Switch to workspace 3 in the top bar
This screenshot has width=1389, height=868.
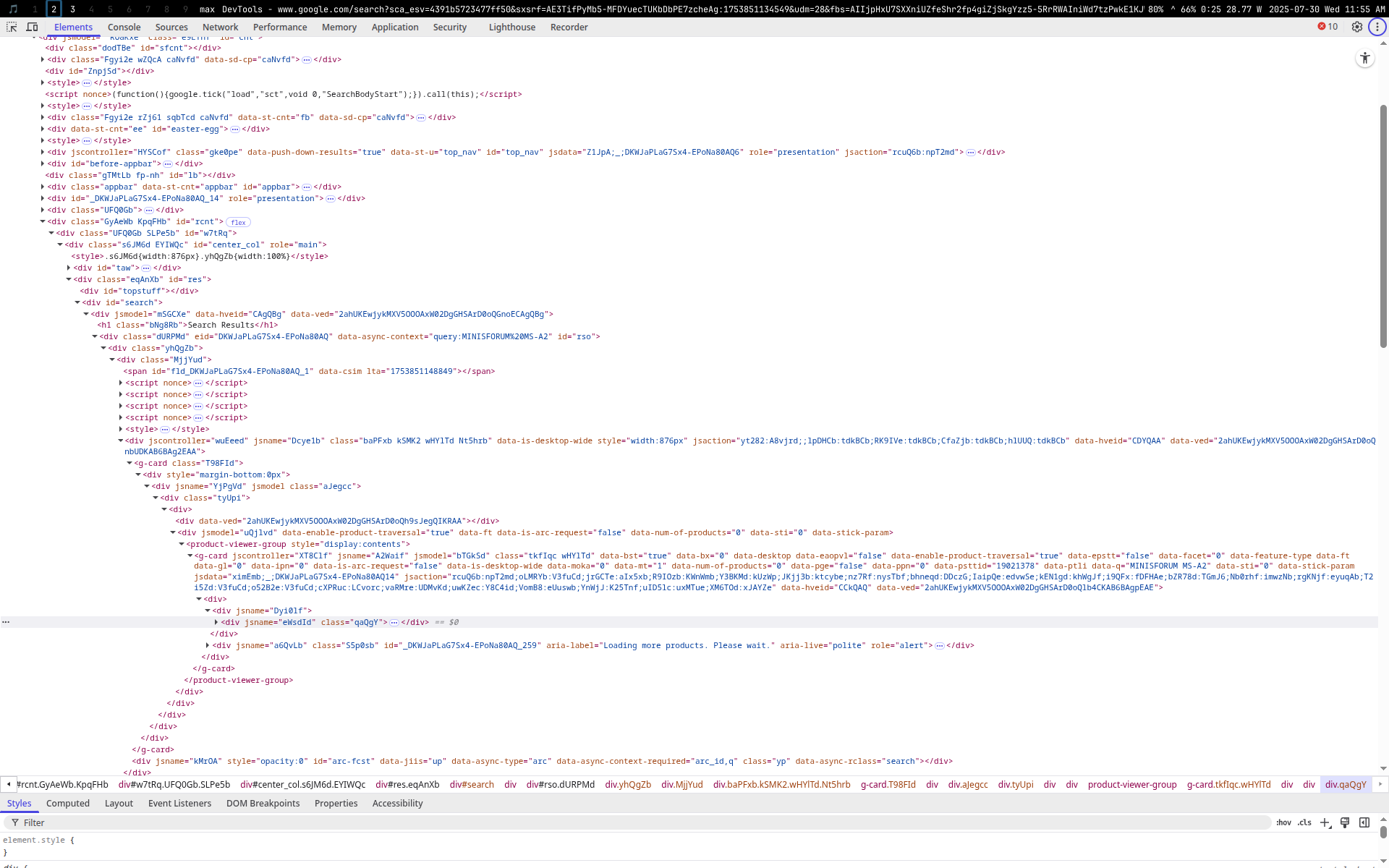(x=72, y=9)
